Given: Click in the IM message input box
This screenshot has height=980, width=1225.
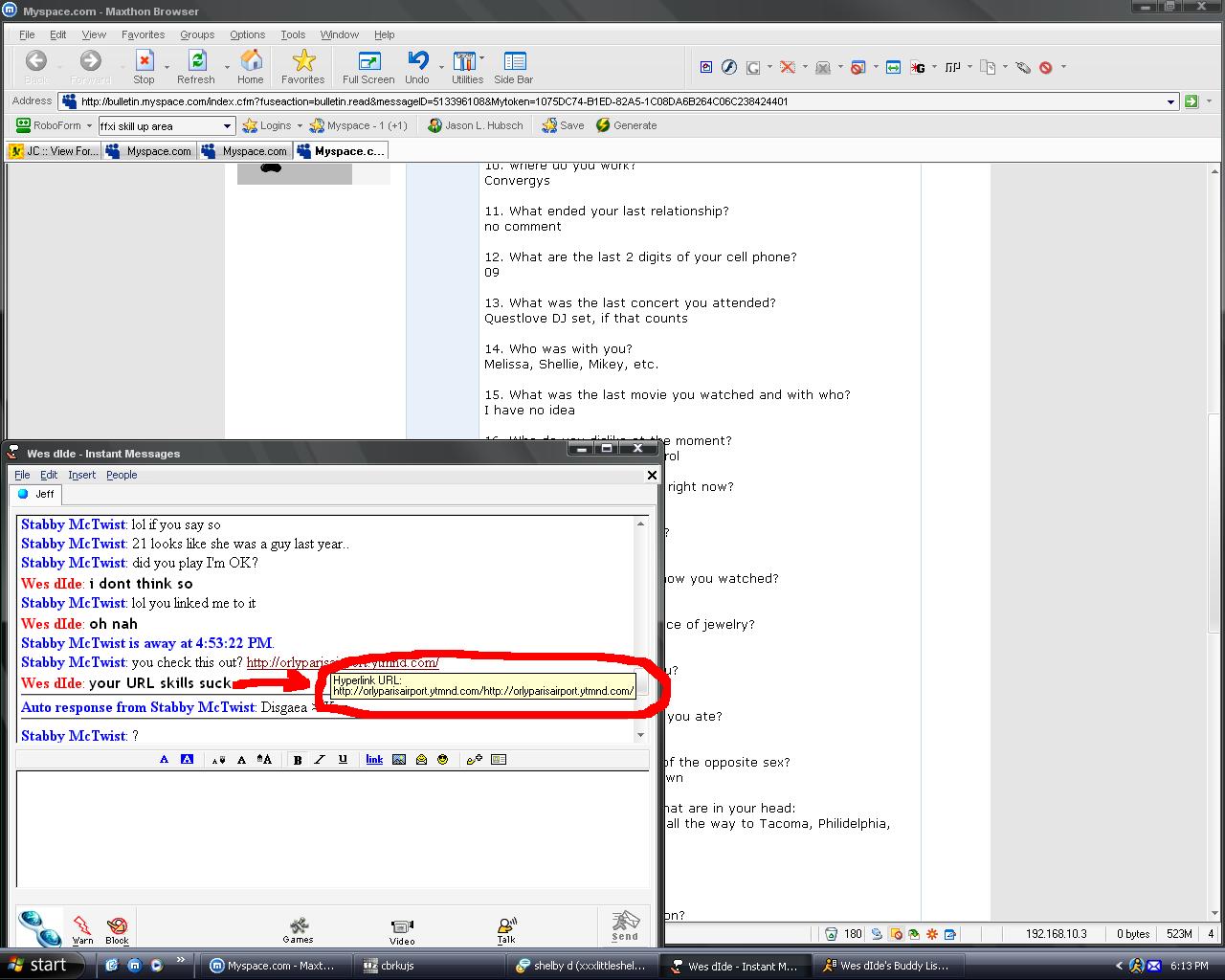Looking at the screenshot, I should [x=331, y=828].
